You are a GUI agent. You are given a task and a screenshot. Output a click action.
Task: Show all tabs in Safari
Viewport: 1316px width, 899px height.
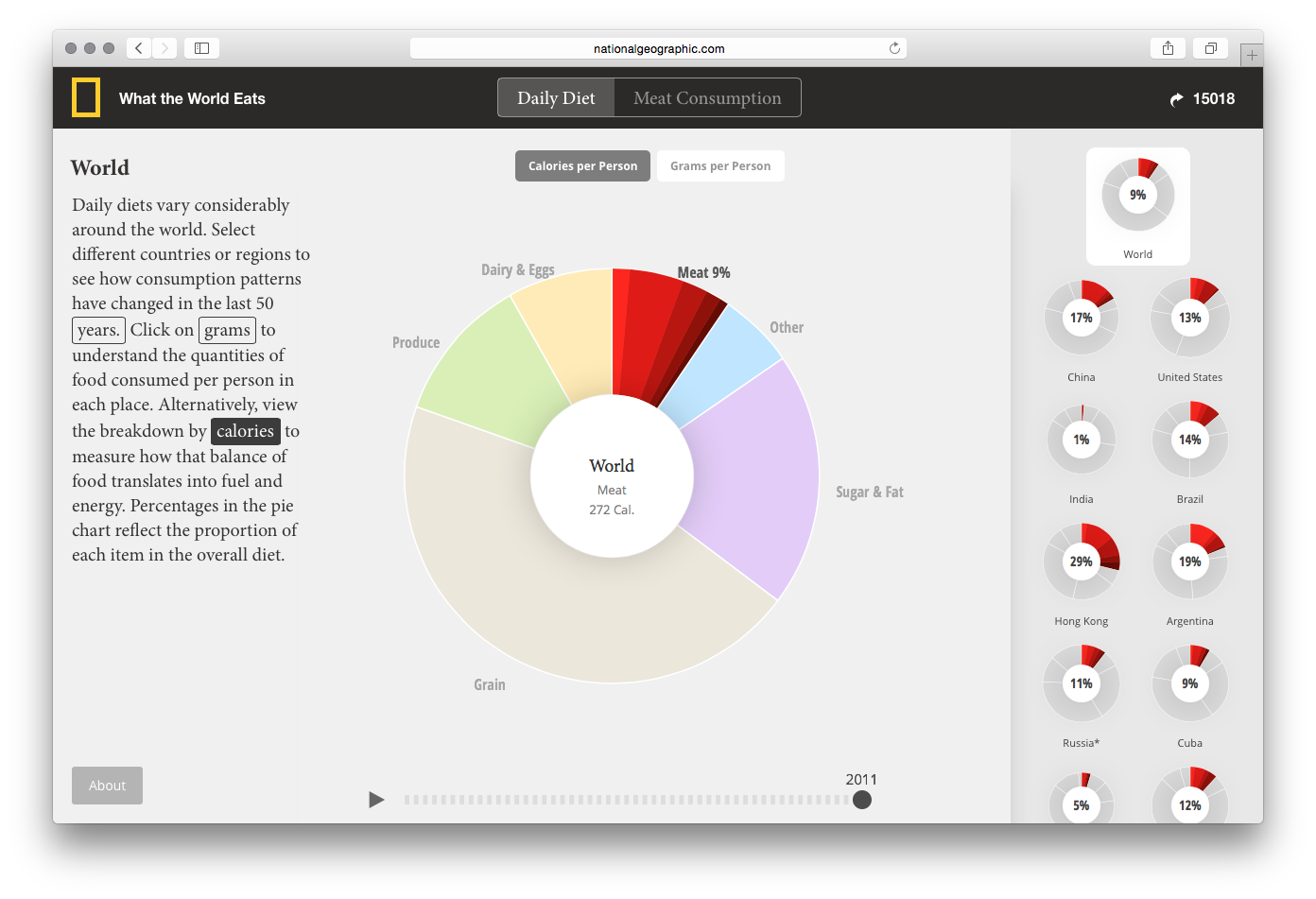(x=1210, y=48)
